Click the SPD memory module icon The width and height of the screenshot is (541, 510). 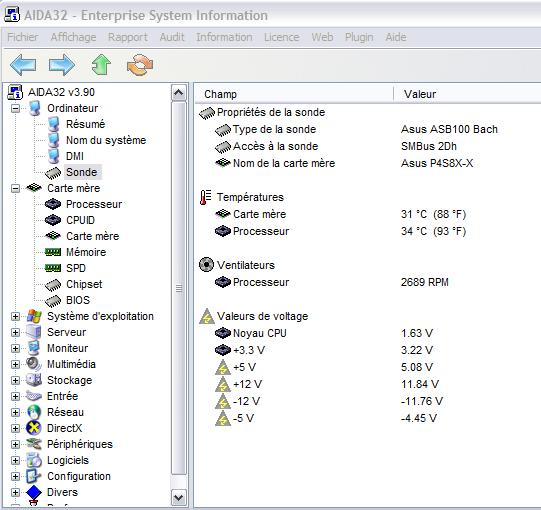[53, 268]
